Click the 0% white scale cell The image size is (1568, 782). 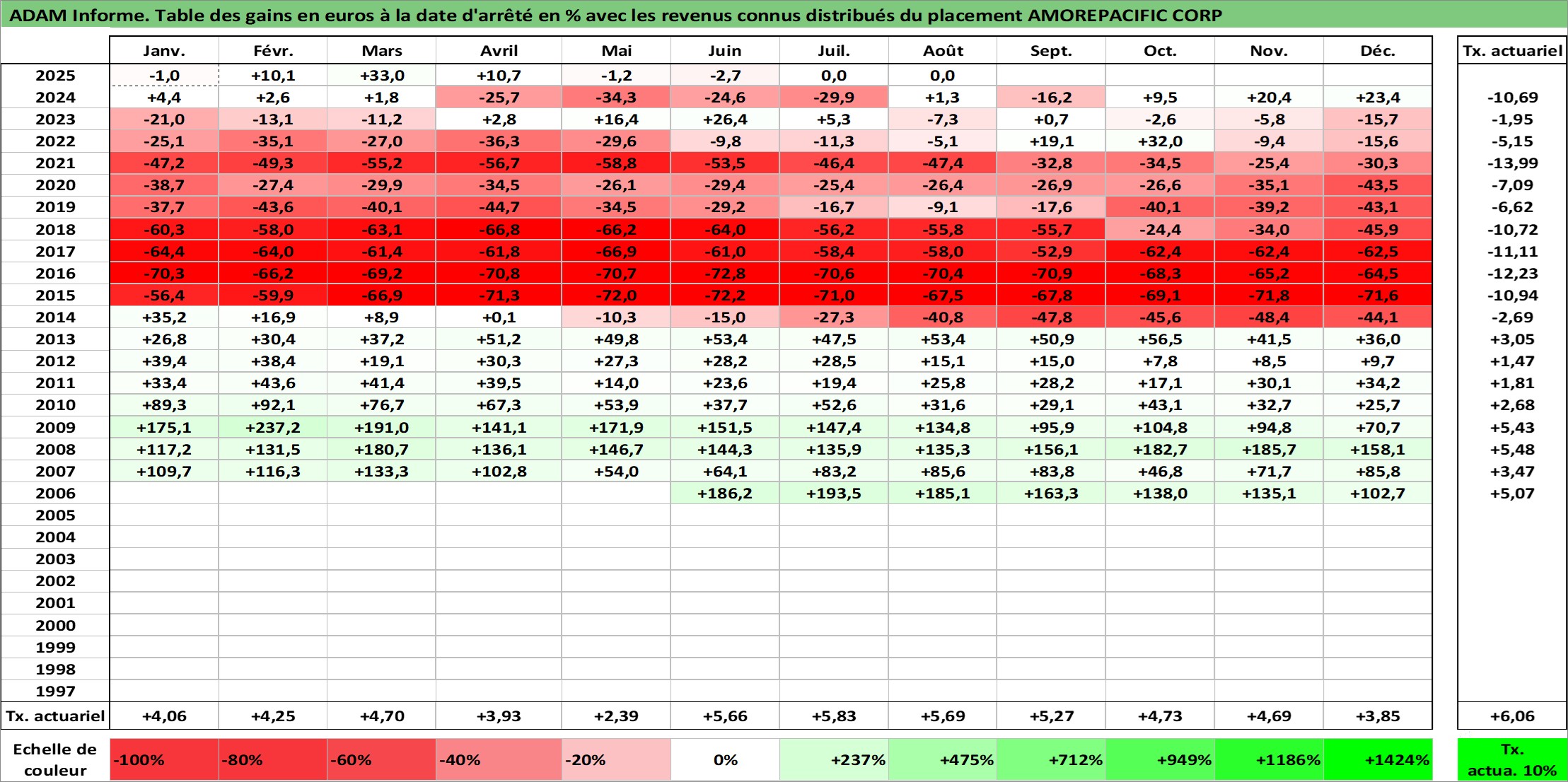point(725,760)
